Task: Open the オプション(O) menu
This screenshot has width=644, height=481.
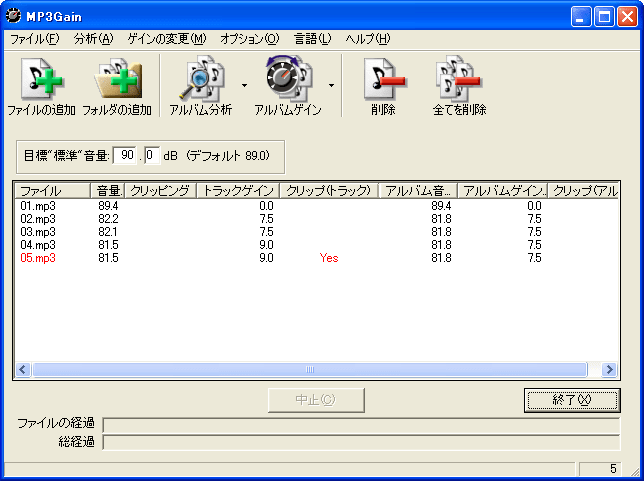Action: click(x=249, y=39)
